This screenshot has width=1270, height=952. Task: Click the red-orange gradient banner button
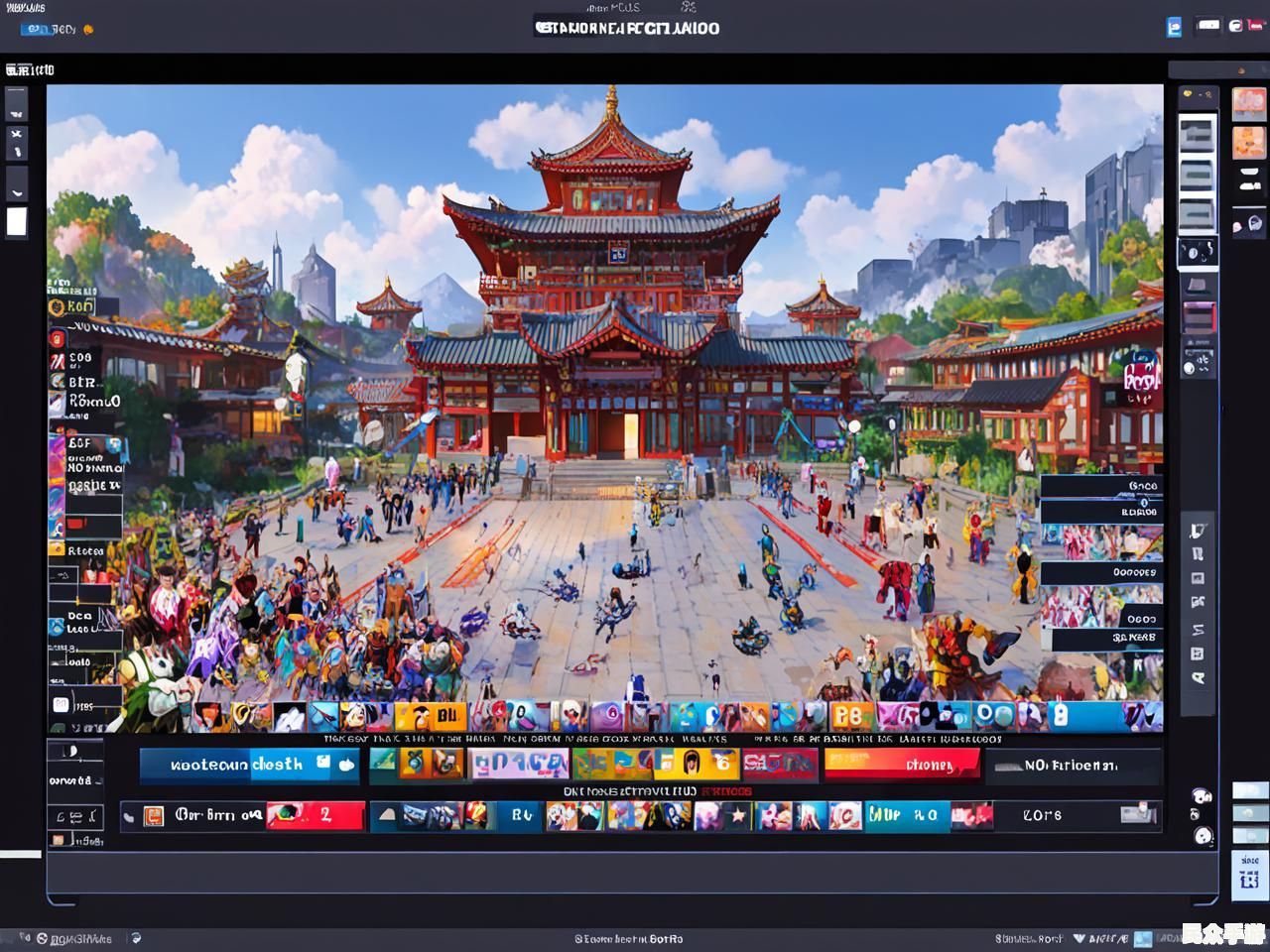[x=902, y=765]
